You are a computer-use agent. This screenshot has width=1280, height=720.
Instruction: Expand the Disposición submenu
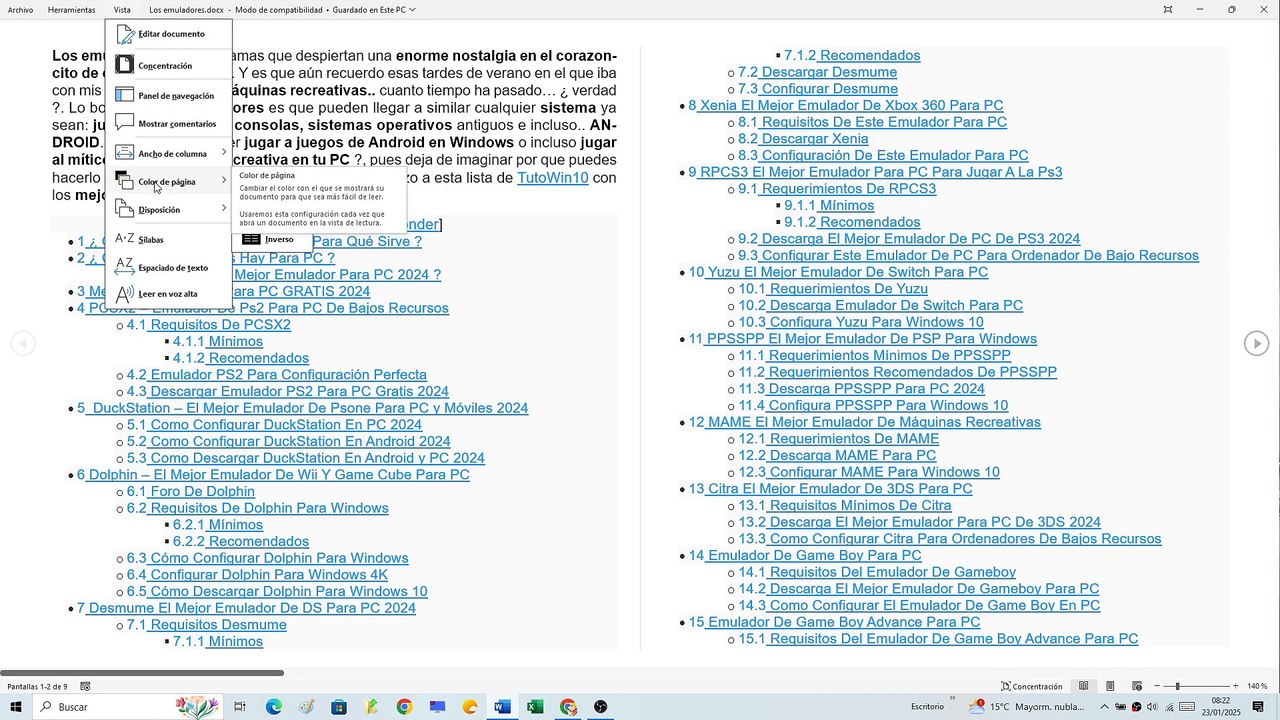click(x=224, y=209)
